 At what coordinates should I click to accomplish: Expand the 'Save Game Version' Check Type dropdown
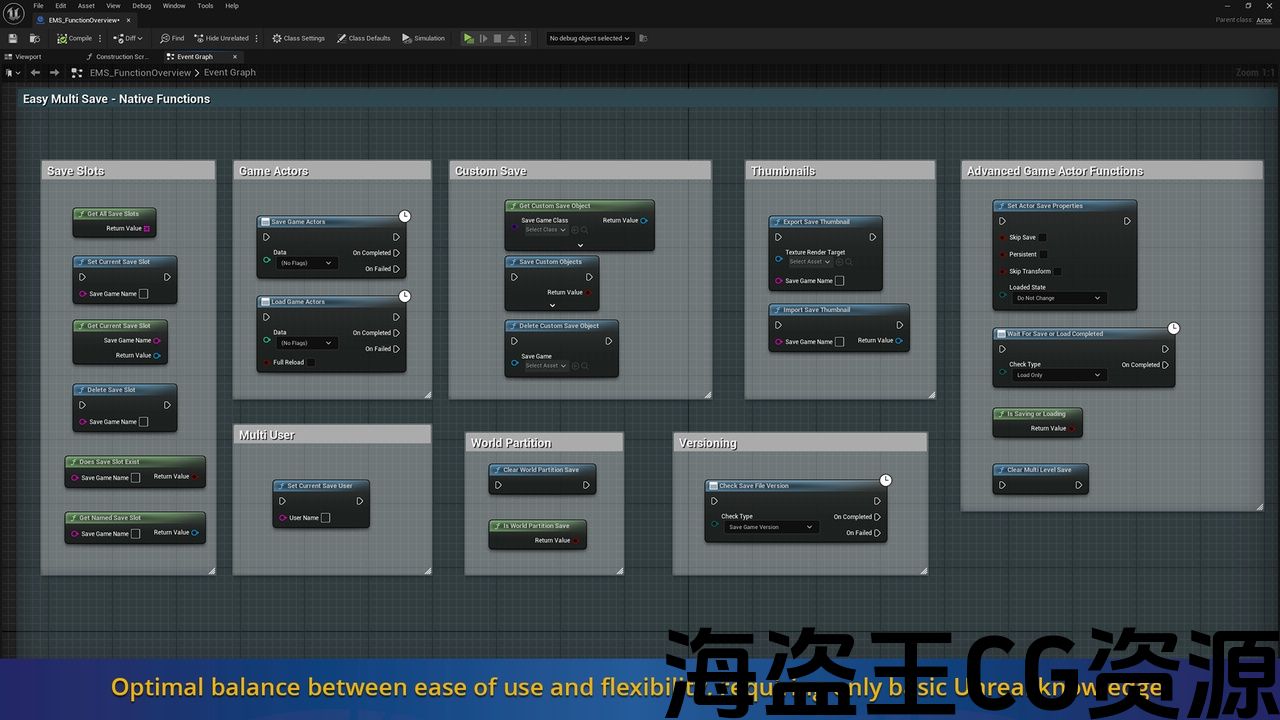[769, 527]
